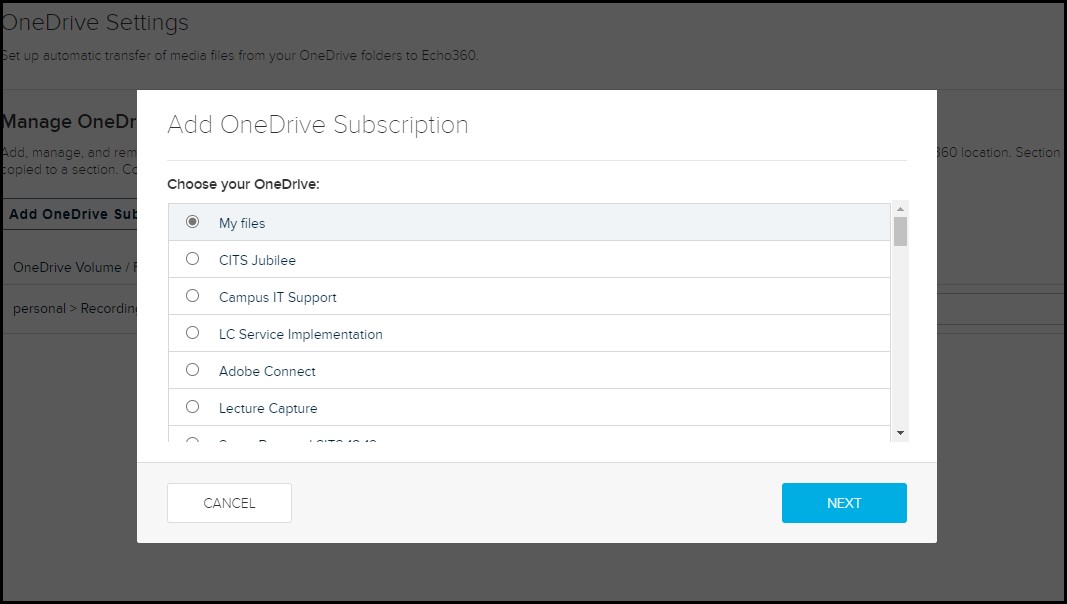Click the "Campus IT Support" label text

click(x=278, y=297)
